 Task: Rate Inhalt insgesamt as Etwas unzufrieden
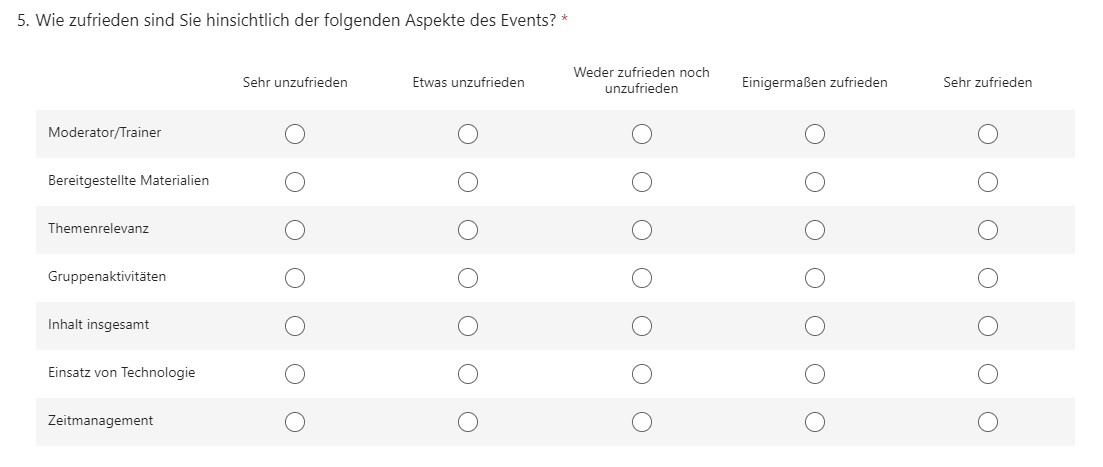[468, 326]
